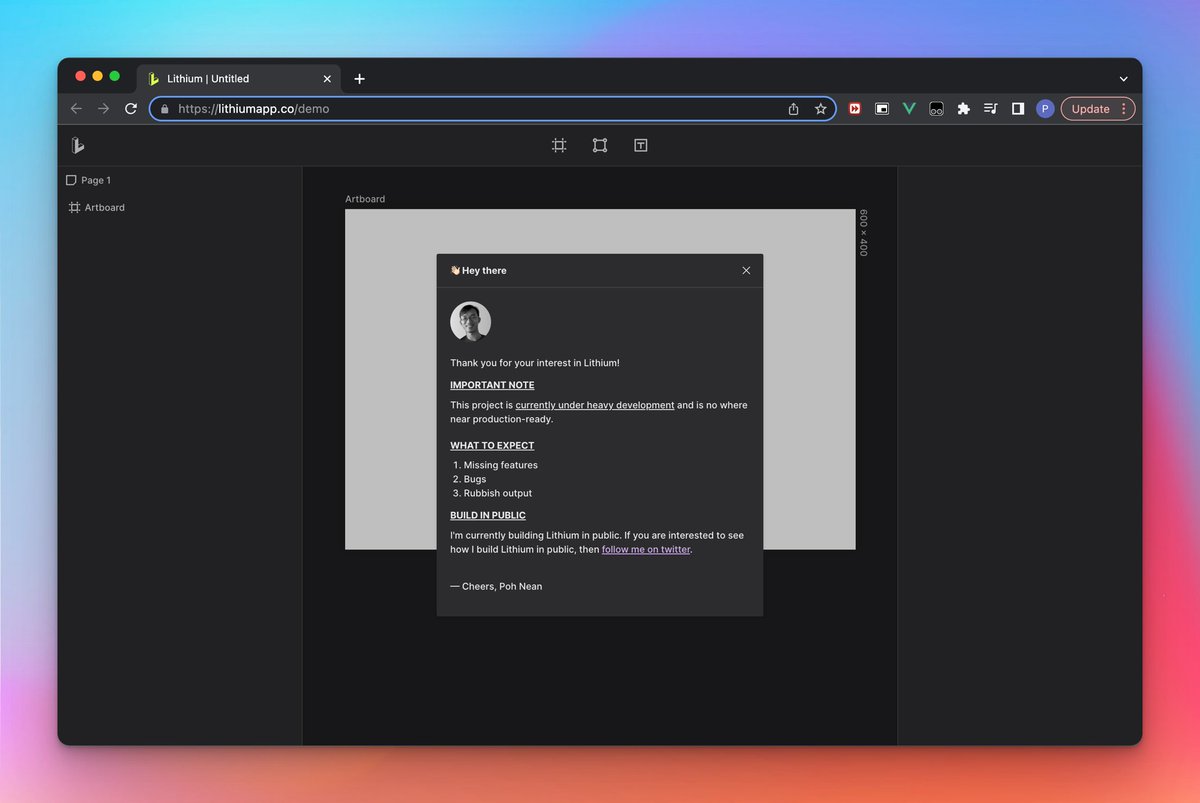Close the Hey there dialog

(746, 270)
